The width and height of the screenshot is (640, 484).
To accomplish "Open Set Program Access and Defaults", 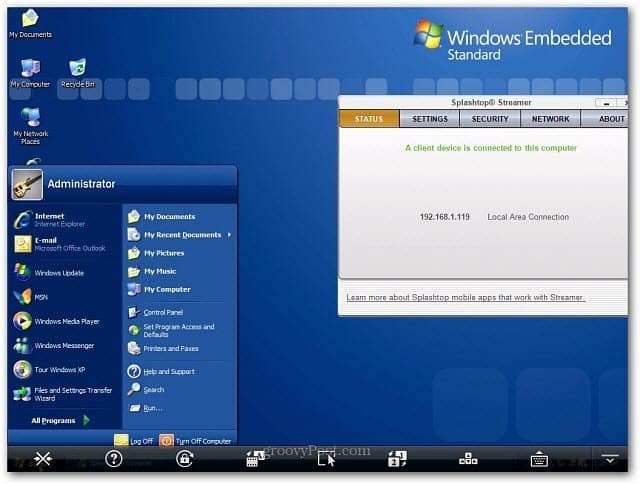I will [171, 331].
